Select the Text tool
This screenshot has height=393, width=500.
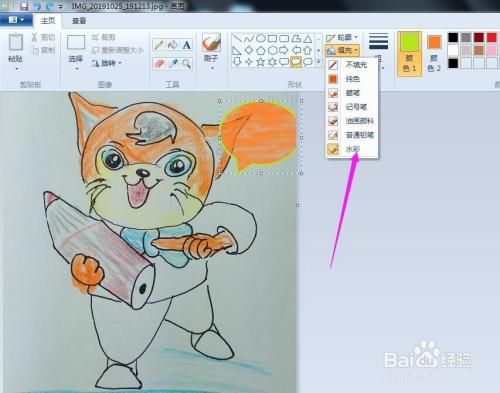tap(186, 45)
